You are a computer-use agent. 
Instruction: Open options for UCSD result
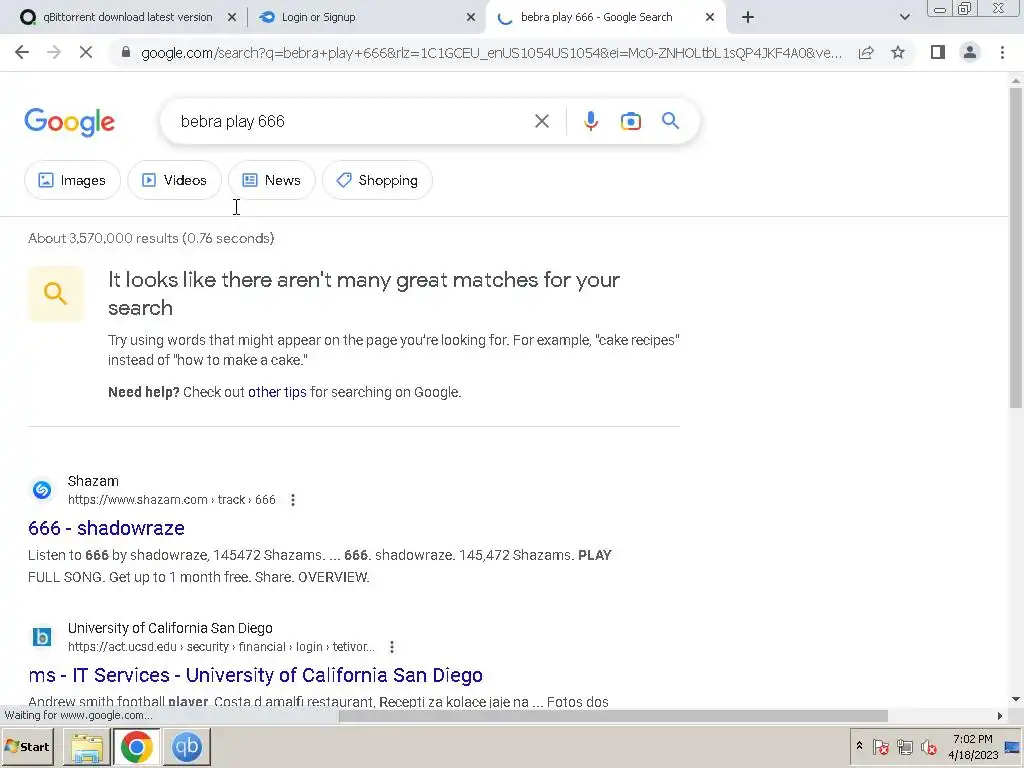[x=391, y=647]
